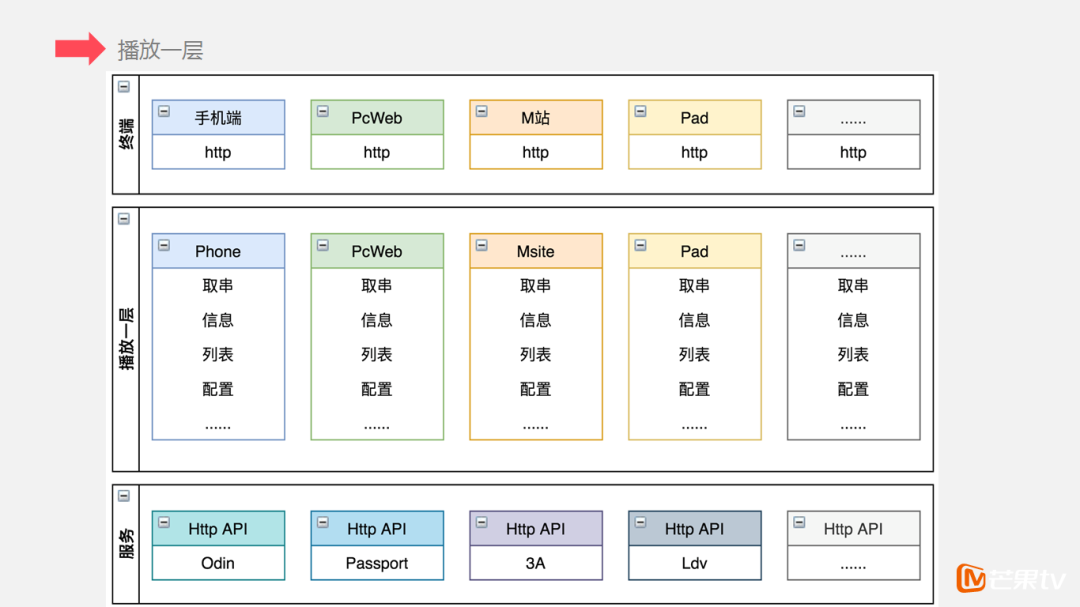
Task: Click the collapse icon on 手机端 box
Action: point(164,112)
